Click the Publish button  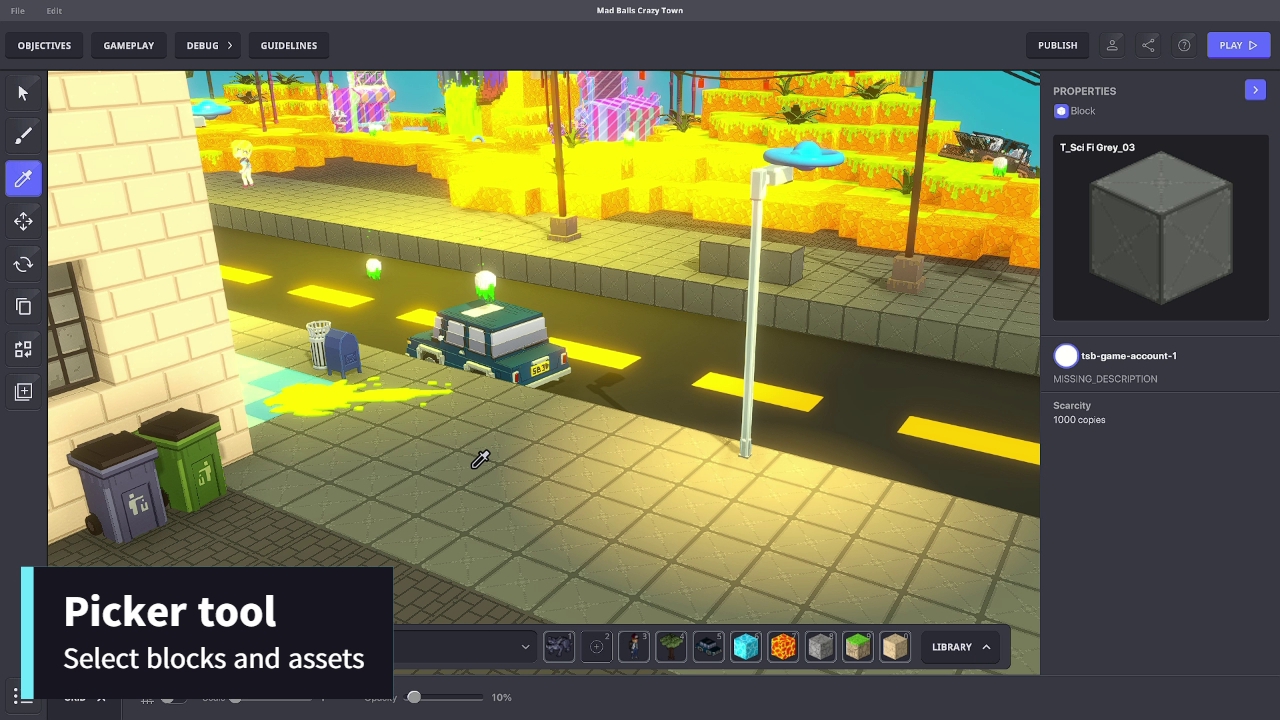click(1057, 45)
